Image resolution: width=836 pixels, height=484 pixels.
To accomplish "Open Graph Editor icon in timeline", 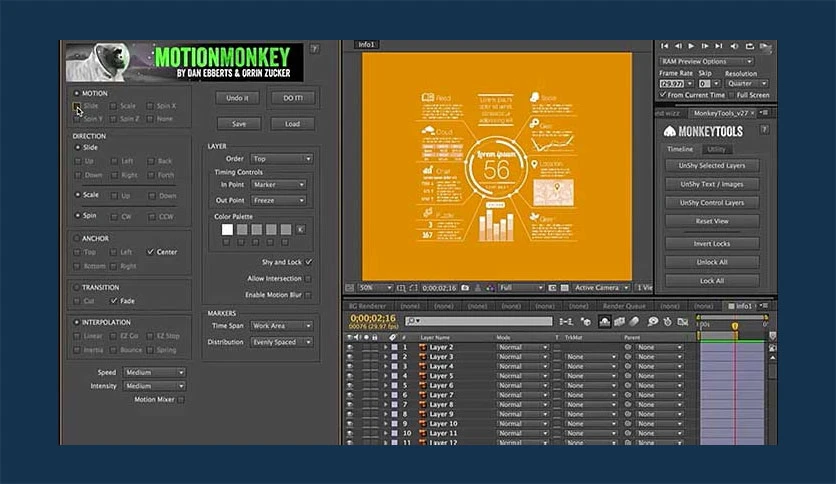I will click(x=682, y=321).
